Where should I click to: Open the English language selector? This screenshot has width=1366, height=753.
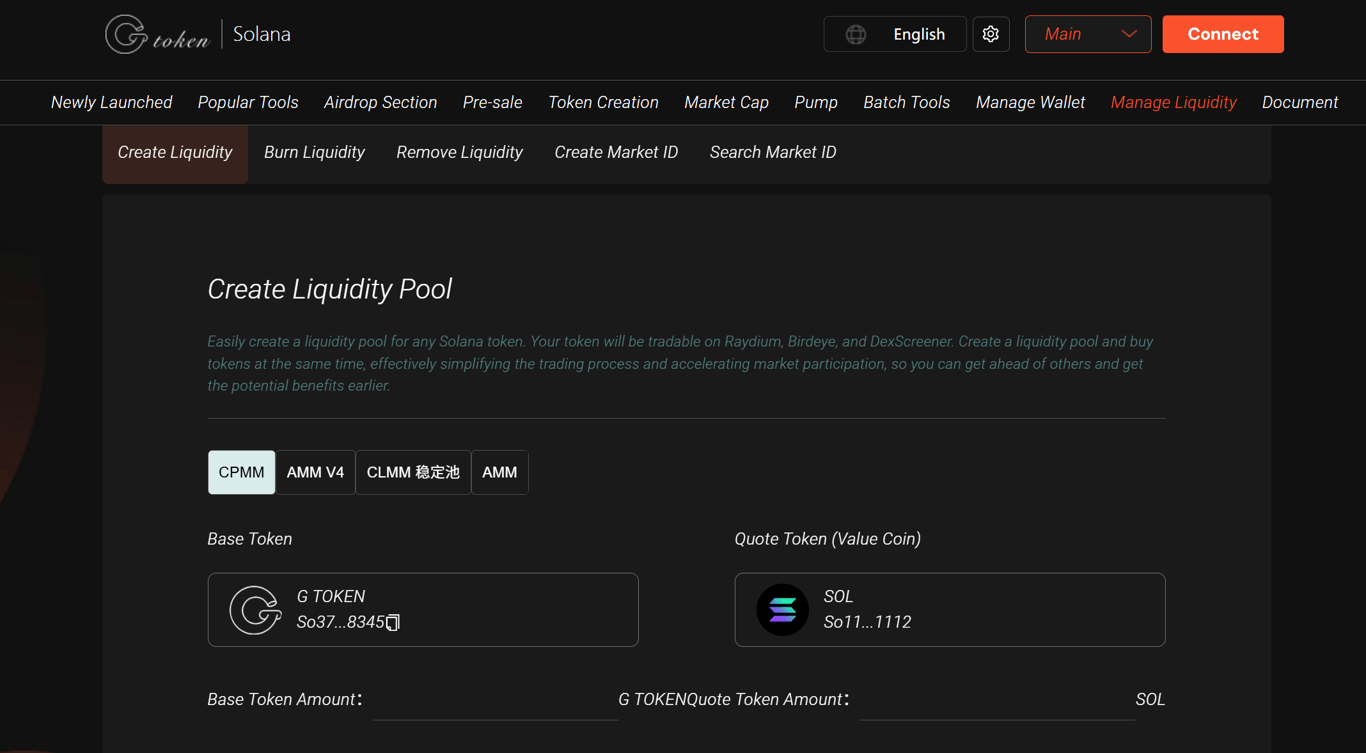tap(895, 34)
